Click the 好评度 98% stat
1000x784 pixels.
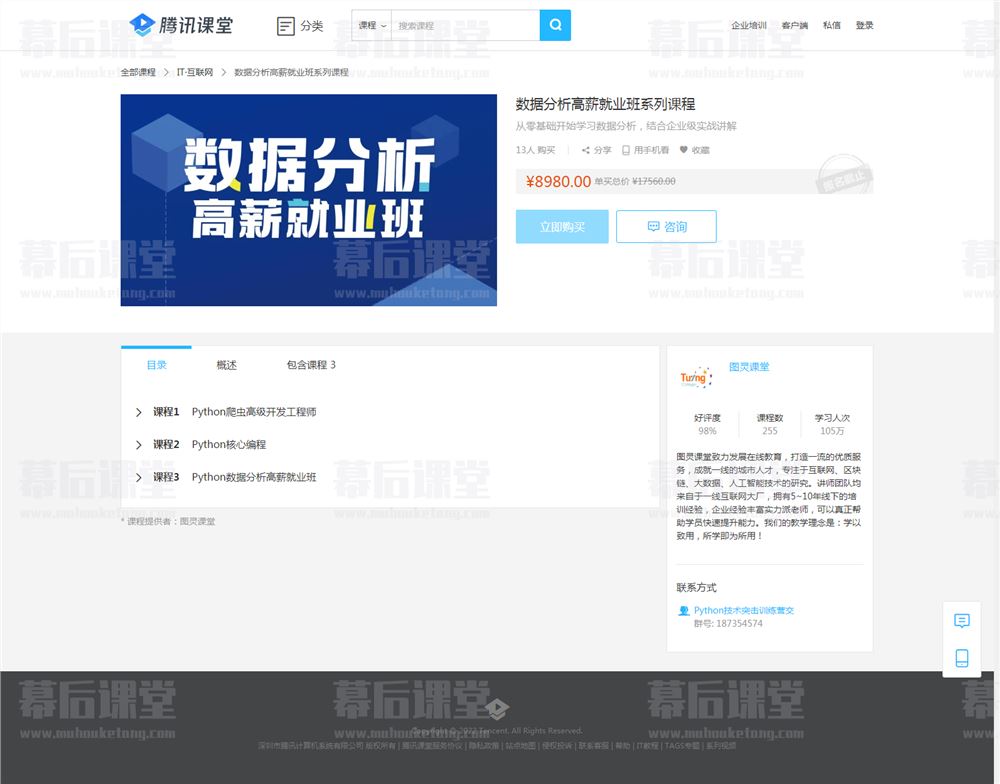(707, 424)
